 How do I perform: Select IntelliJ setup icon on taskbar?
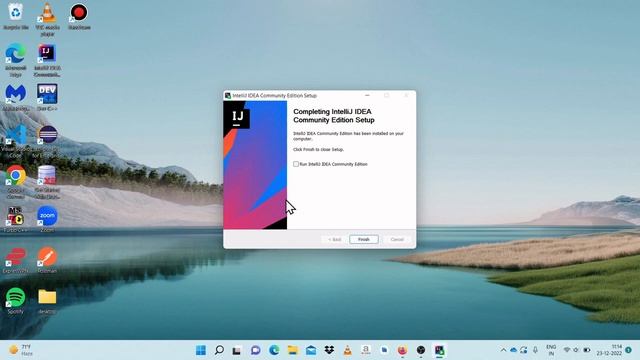439,350
